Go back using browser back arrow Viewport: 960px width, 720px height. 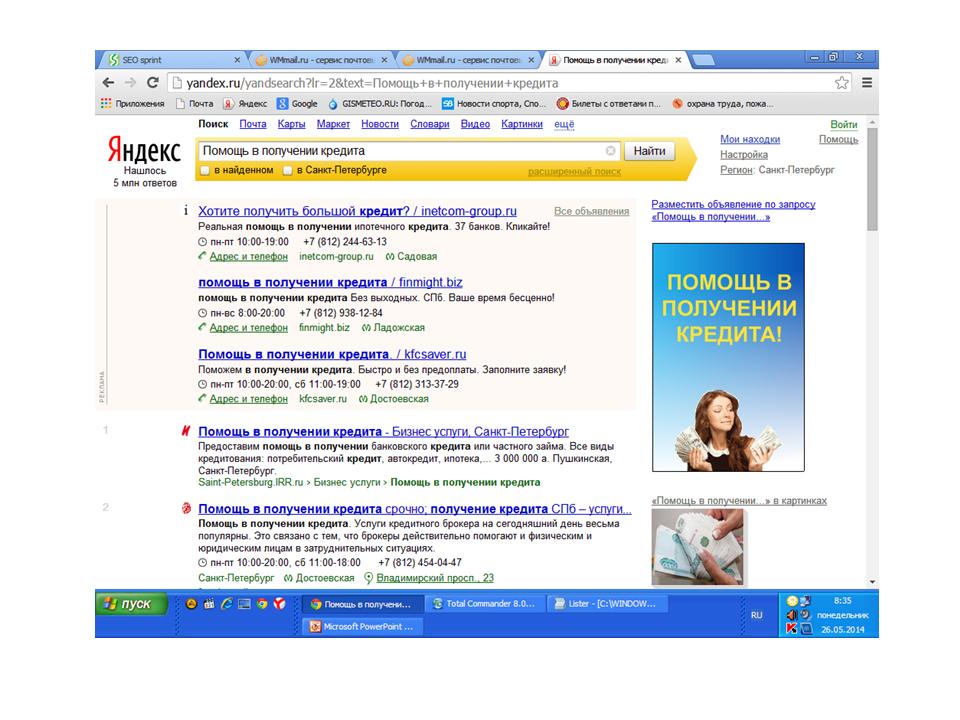pos(108,83)
